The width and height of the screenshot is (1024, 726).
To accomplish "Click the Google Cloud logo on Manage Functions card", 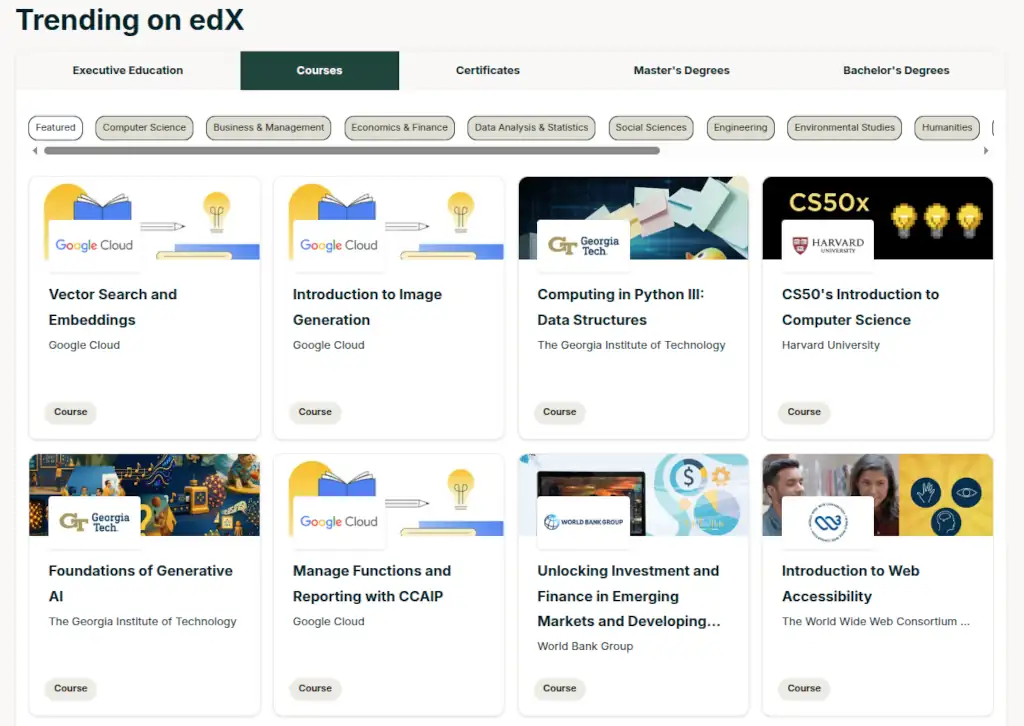I will pos(337,520).
